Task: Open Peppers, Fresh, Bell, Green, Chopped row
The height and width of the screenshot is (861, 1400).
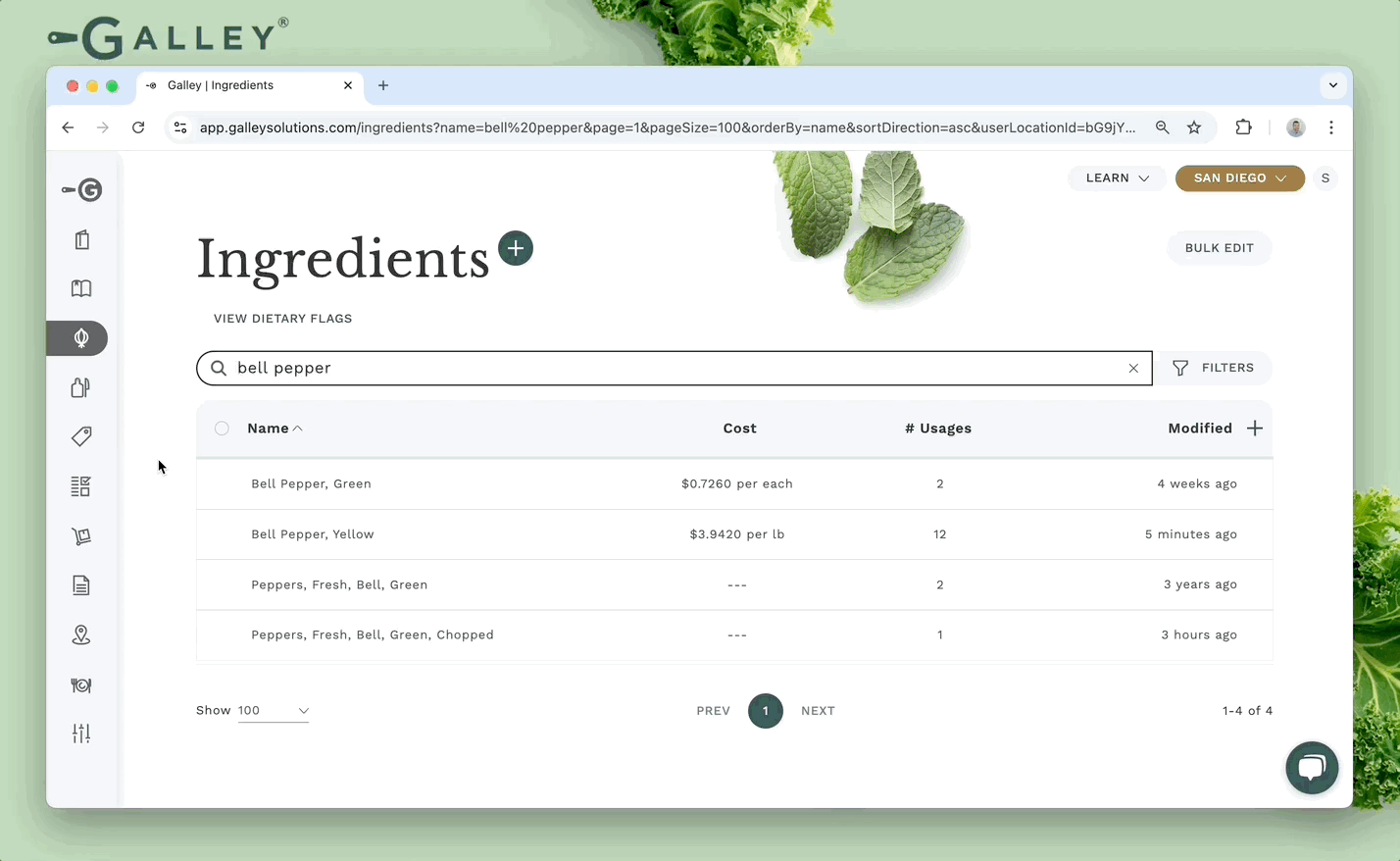Action: click(x=734, y=635)
